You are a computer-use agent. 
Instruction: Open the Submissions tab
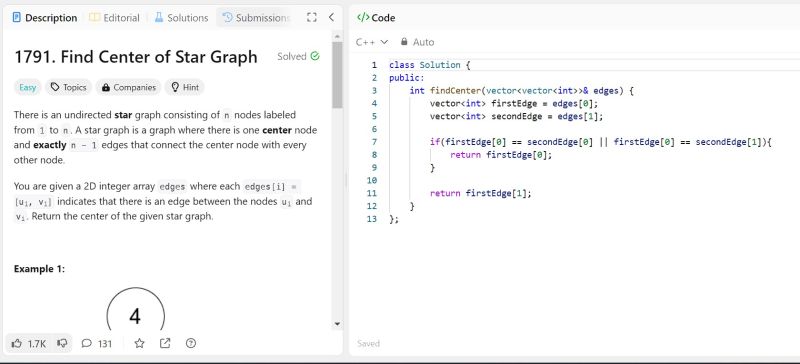[256, 17]
